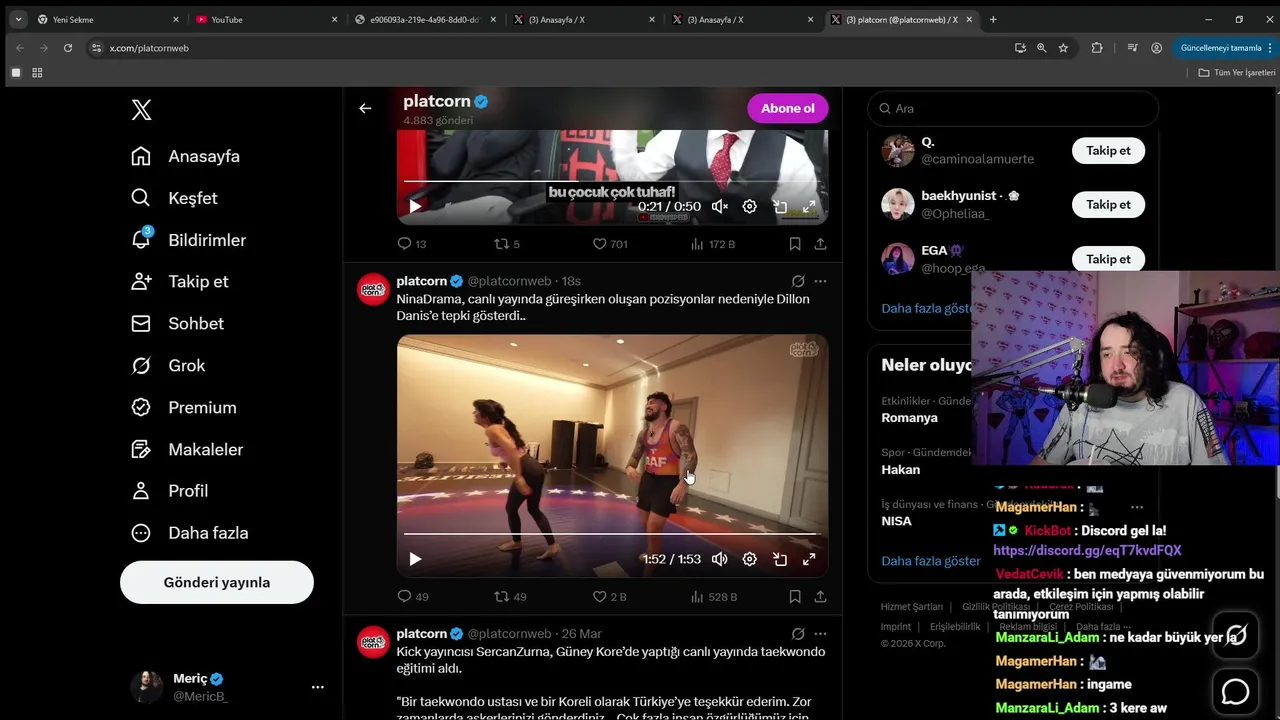Reload the page in Chrome

[x=68, y=48]
